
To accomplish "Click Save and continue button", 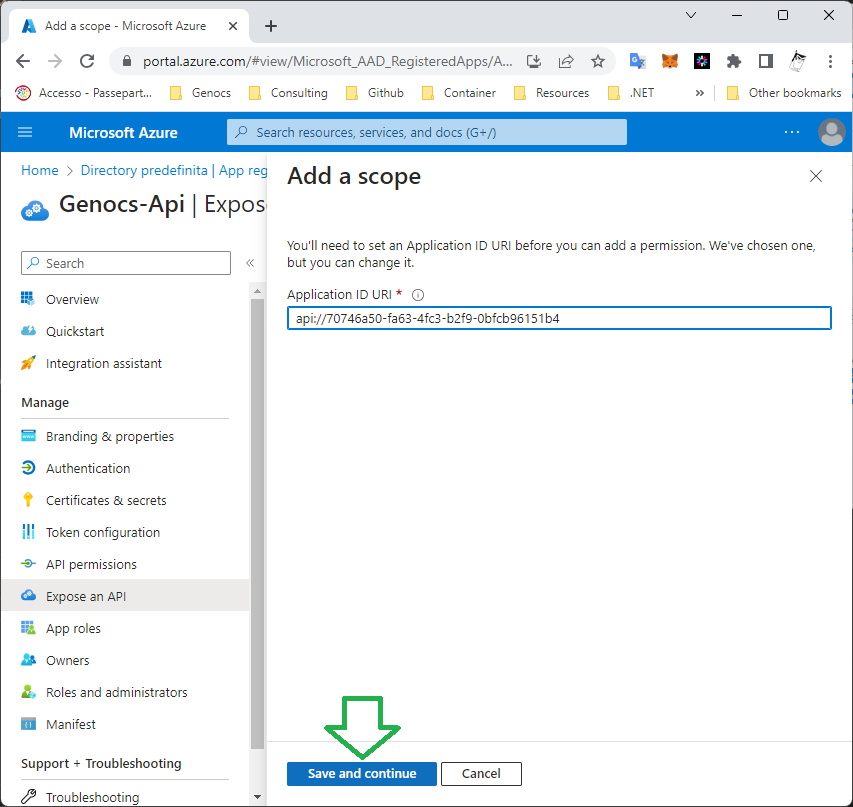I will [x=362, y=773].
